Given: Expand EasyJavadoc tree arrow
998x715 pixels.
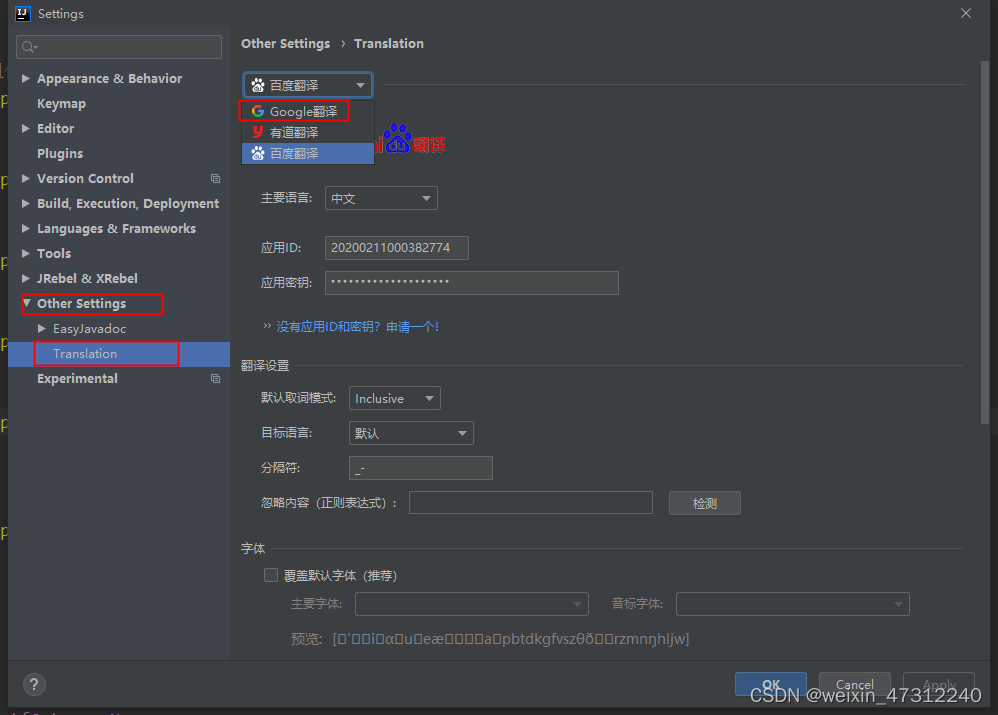Looking at the screenshot, I should pos(42,329).
